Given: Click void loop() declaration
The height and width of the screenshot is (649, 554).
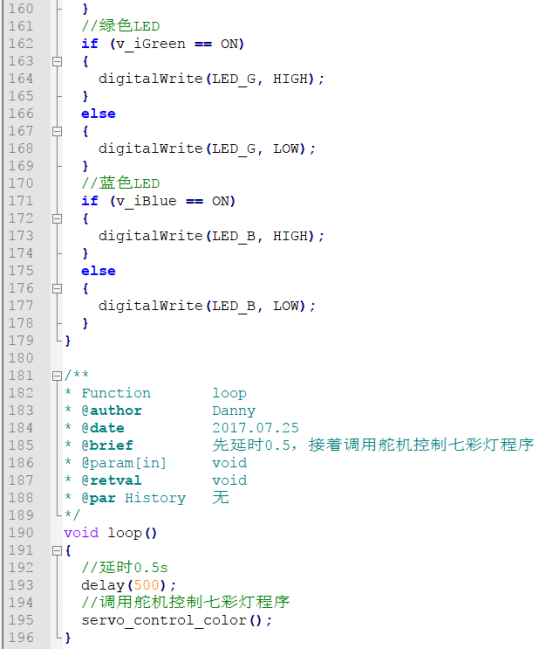Looking at the screenshot, I should click(111, 533).
